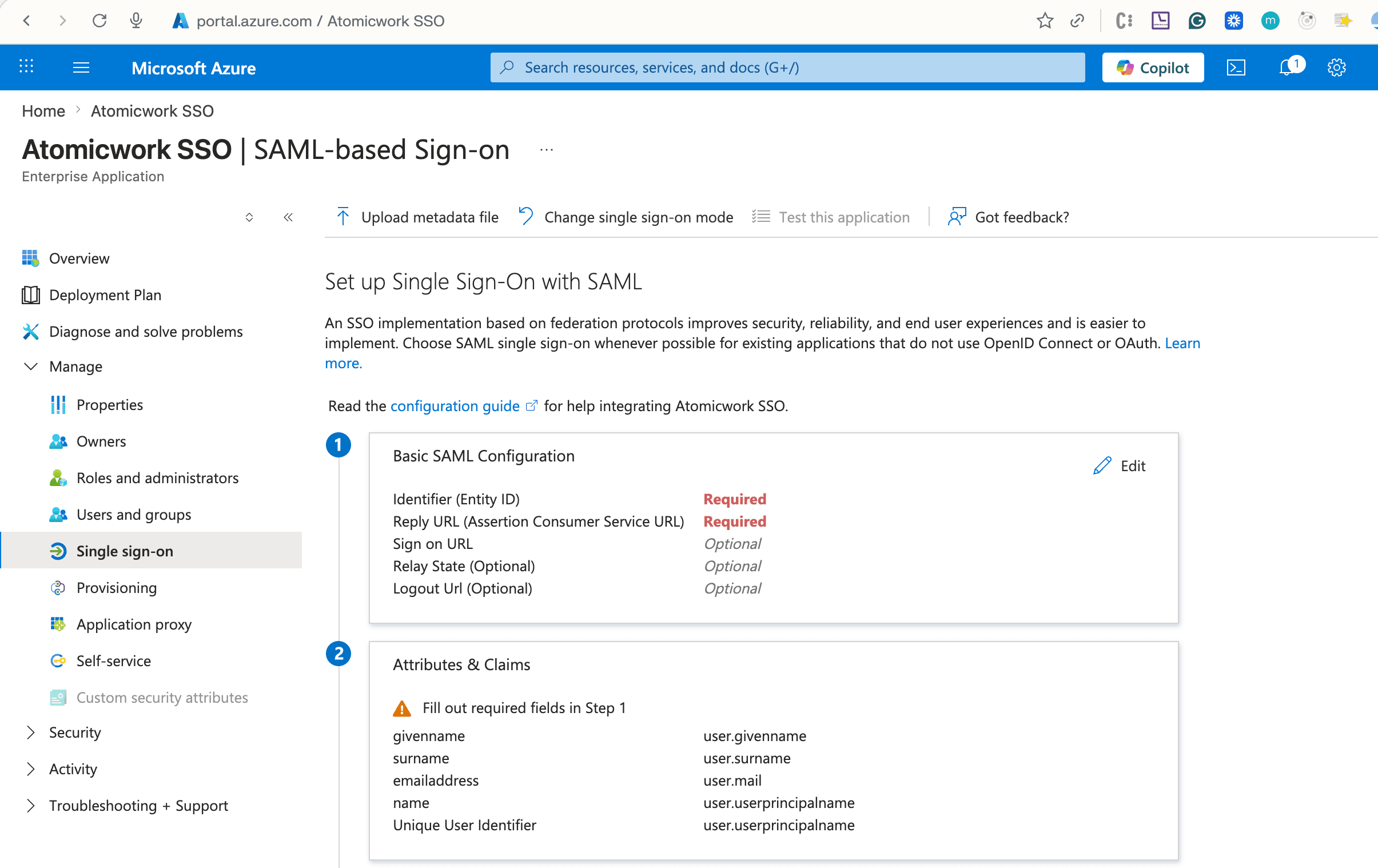1378x868 pixels.
Task: Open the Got feedback? option
Action: [x=1008, y=217]
